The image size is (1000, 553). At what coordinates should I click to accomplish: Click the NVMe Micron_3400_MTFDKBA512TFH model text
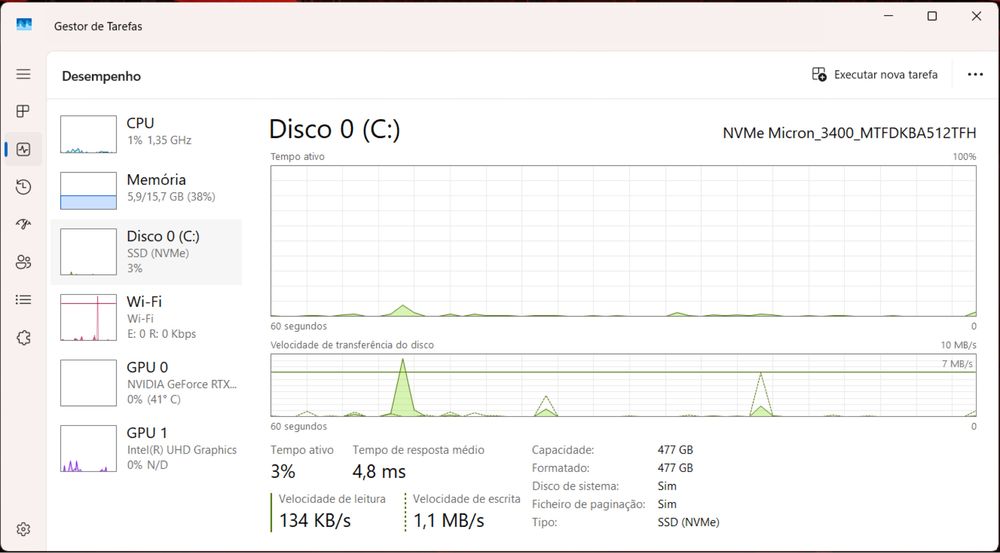point(849,133)
